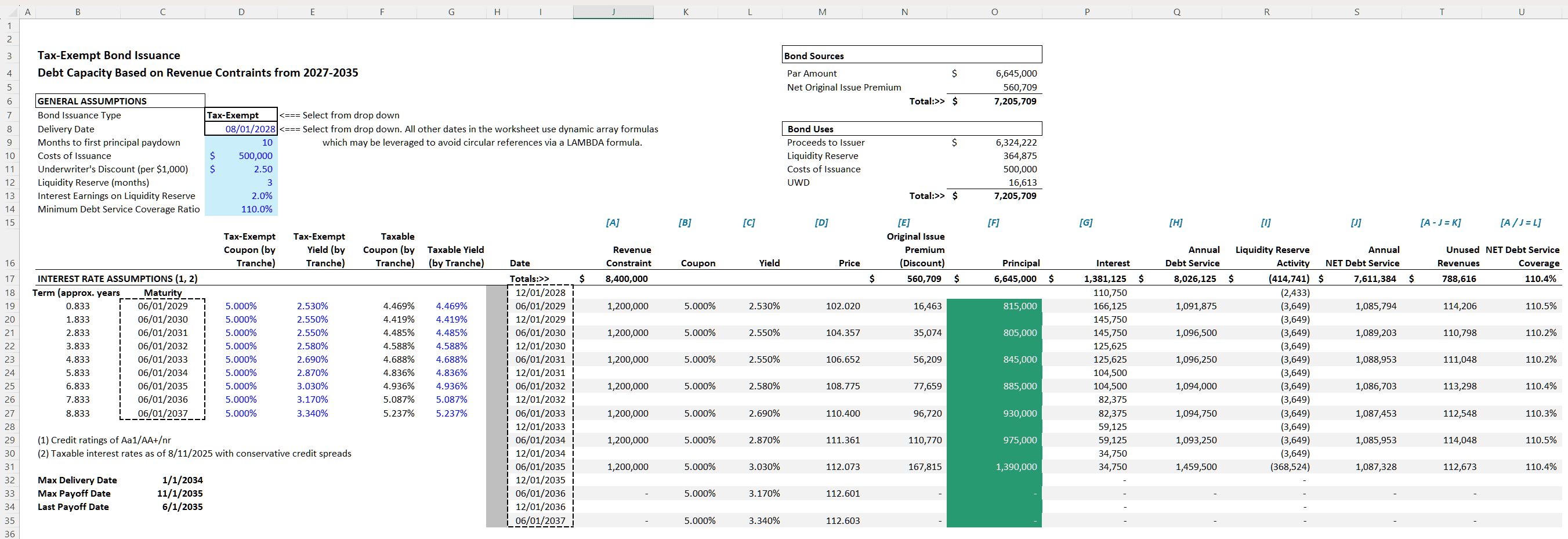
Task: Click the Max Payoff Date value 11/1/2035
Action: point(180,494)
